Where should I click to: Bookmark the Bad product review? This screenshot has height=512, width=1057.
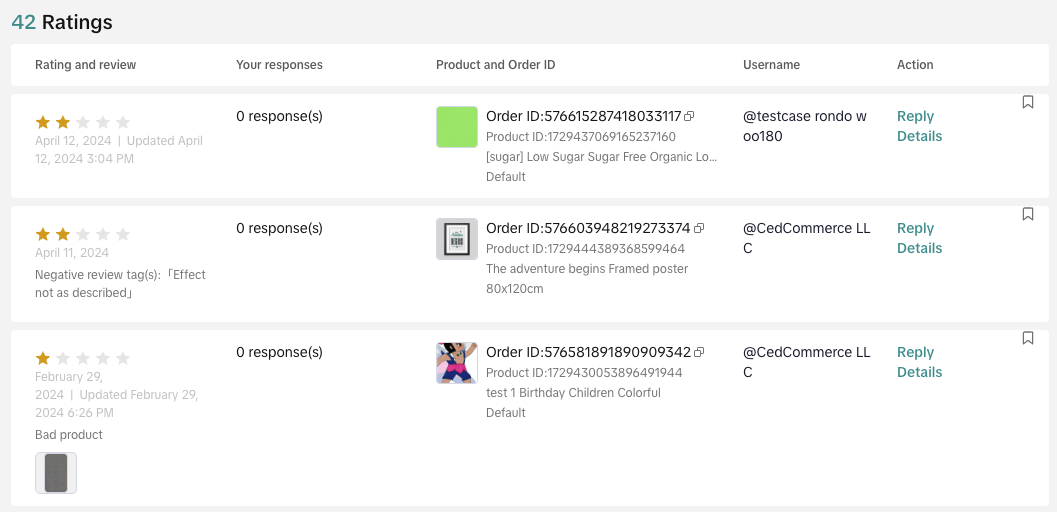[x=1028, y=338]
